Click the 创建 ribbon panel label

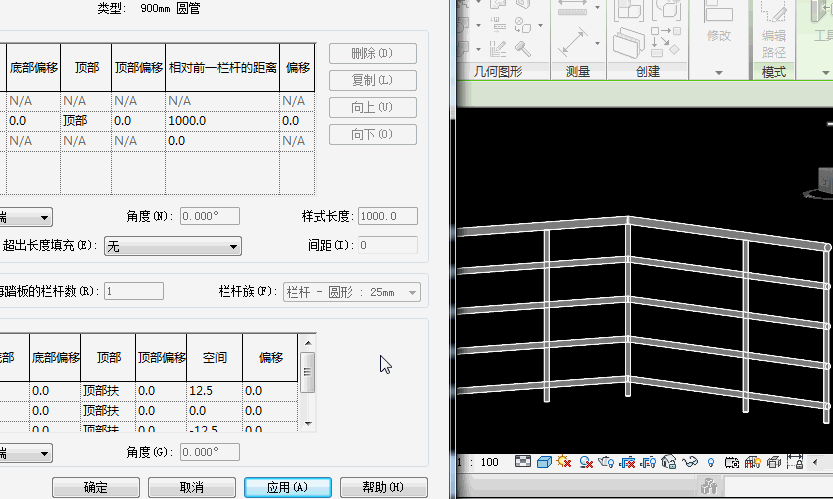pos(647,72)
